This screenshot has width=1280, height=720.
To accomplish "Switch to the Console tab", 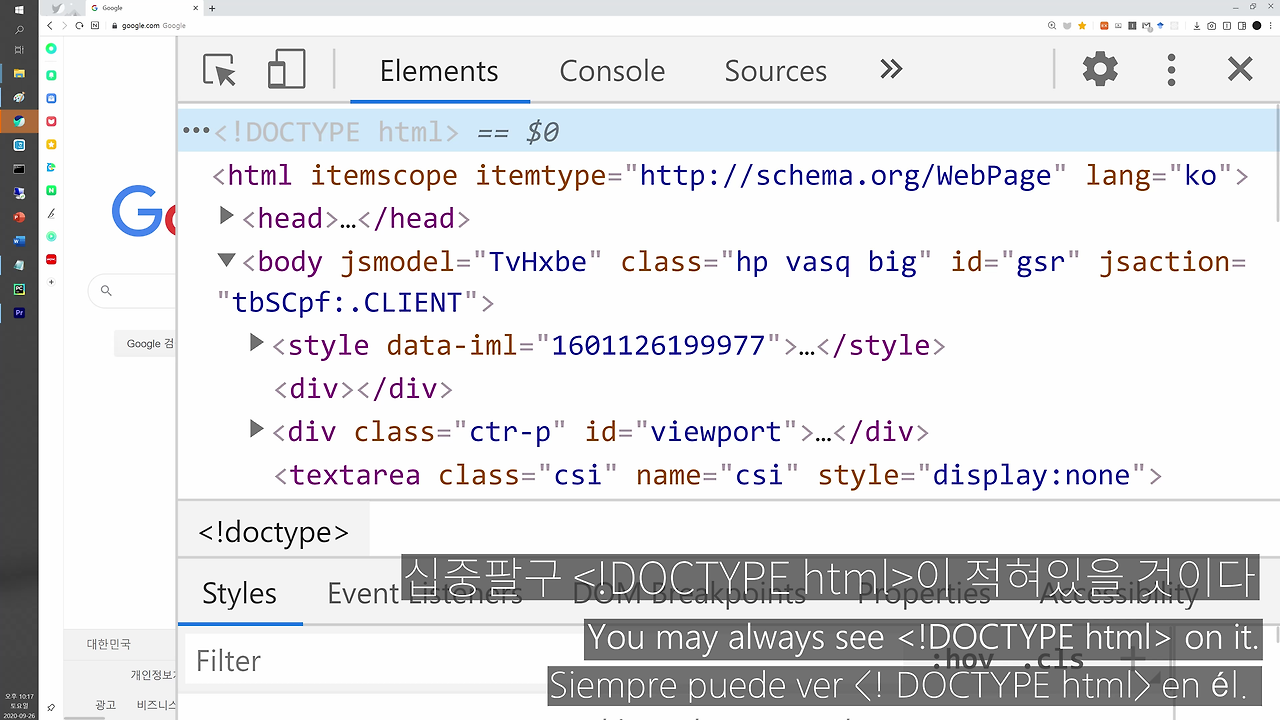I will [x=612, y=71].
